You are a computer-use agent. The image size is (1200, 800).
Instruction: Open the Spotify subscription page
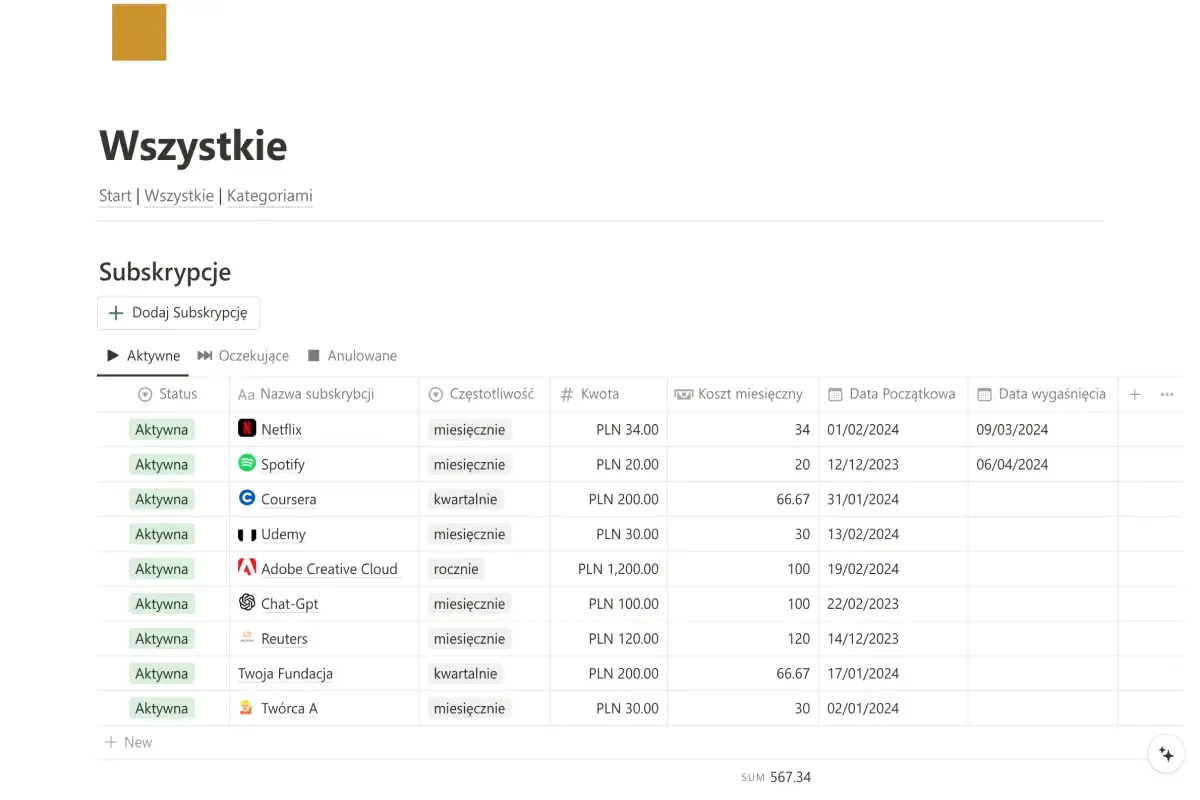[x=283, y=465]
